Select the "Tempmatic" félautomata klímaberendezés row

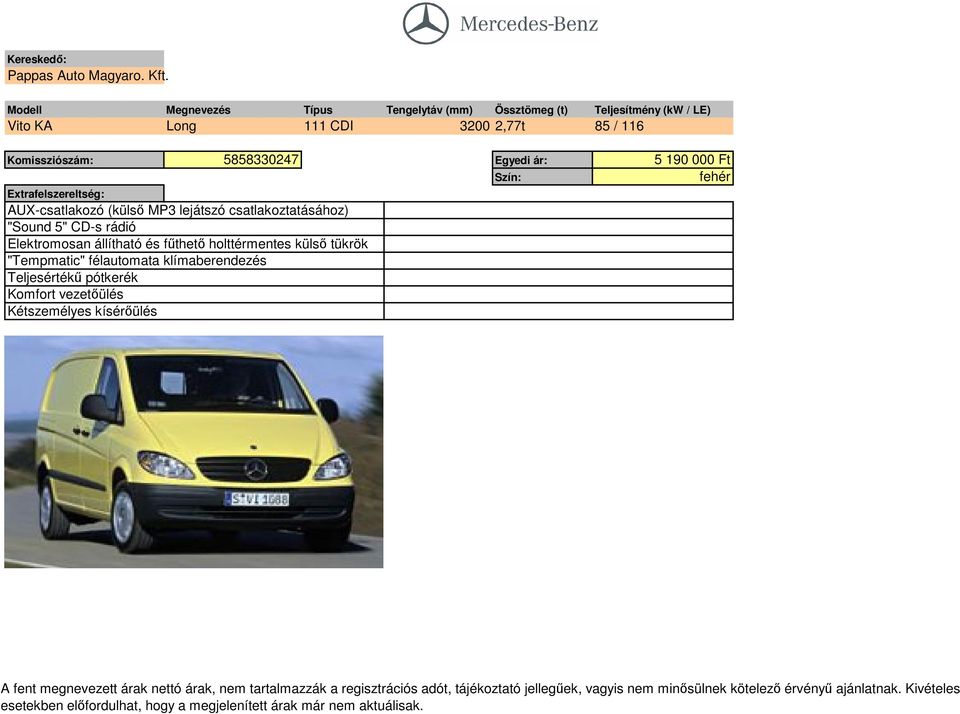[369, 261]
